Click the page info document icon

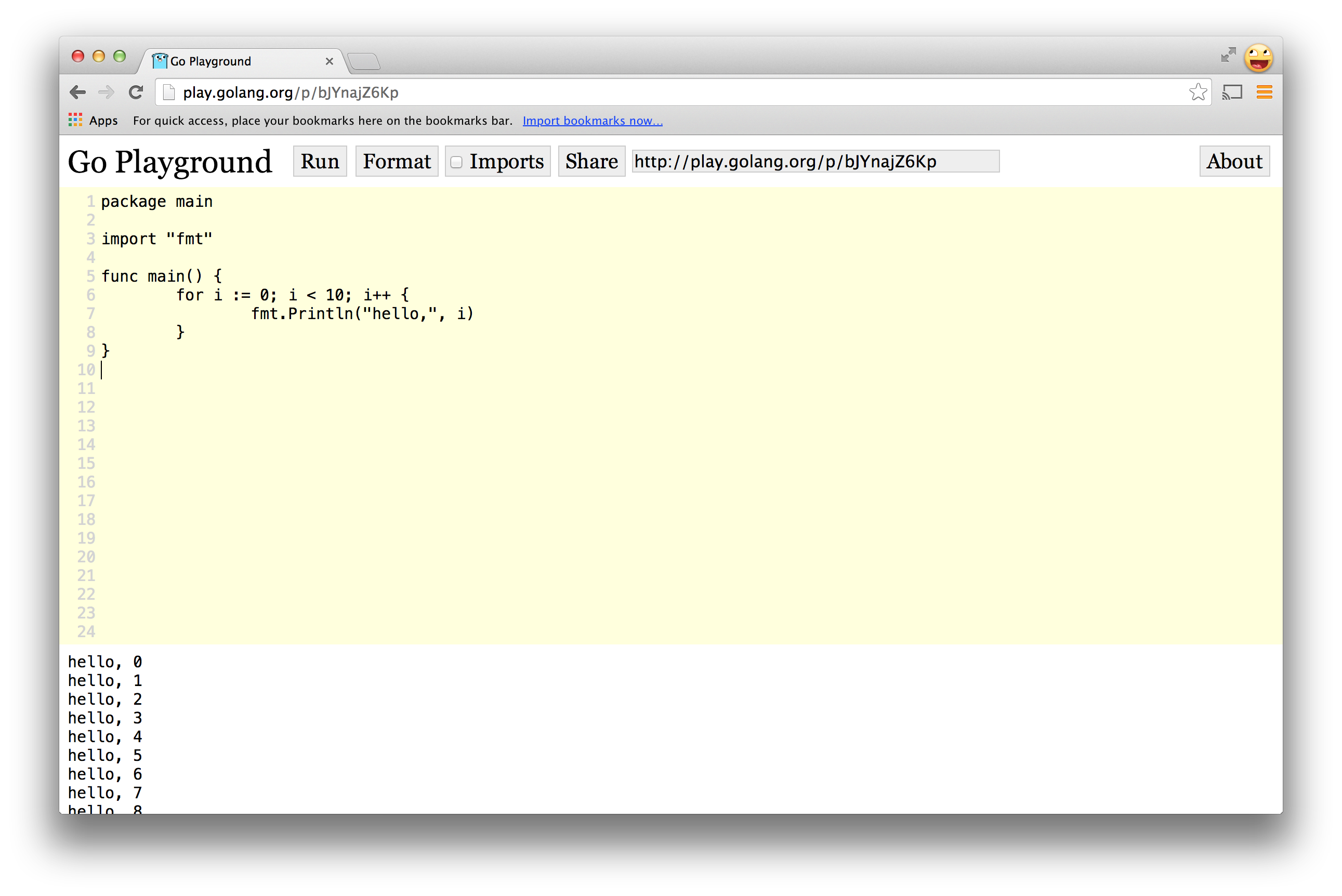tap(168, 92)
